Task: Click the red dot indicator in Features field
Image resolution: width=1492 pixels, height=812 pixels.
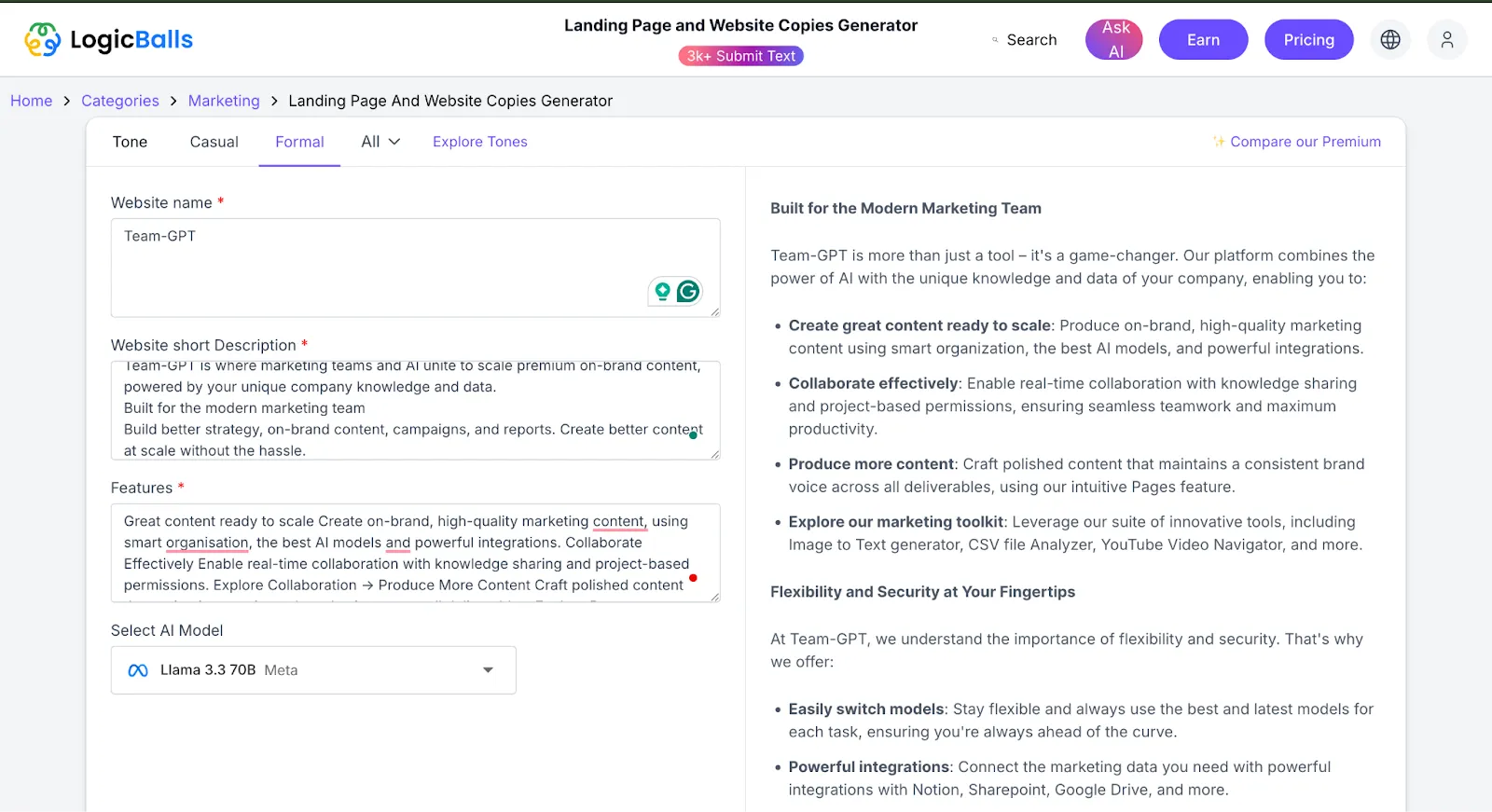Action: pos(693,578)
